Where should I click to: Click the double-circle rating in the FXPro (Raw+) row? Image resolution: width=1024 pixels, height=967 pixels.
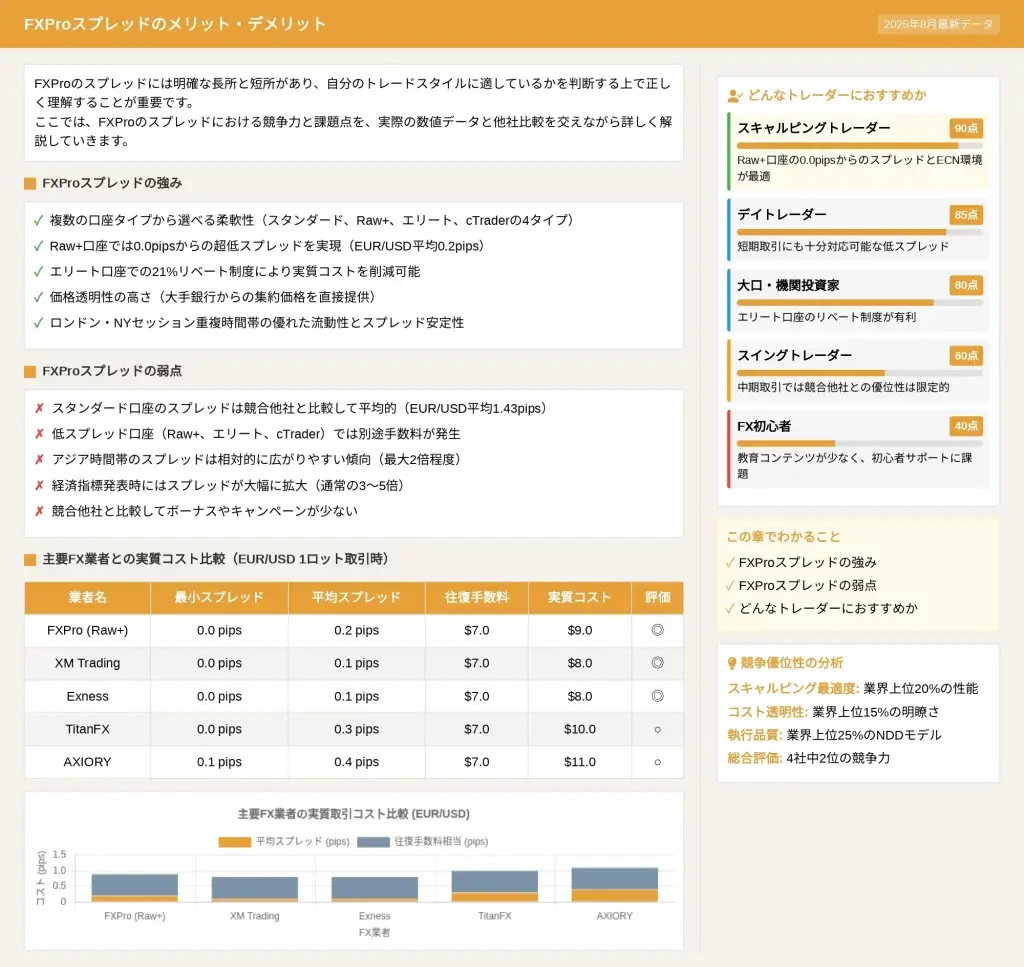[x=657, y=630]
